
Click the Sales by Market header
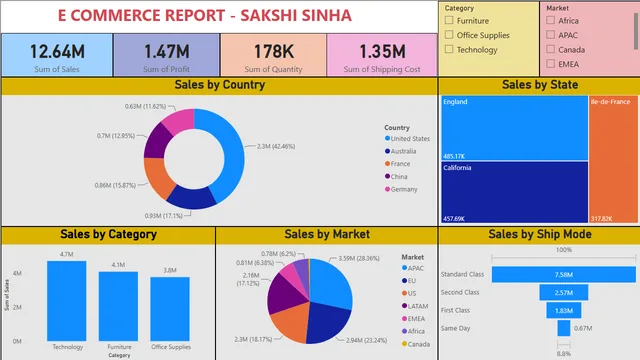pyautogui.click(x=327, y=234)
